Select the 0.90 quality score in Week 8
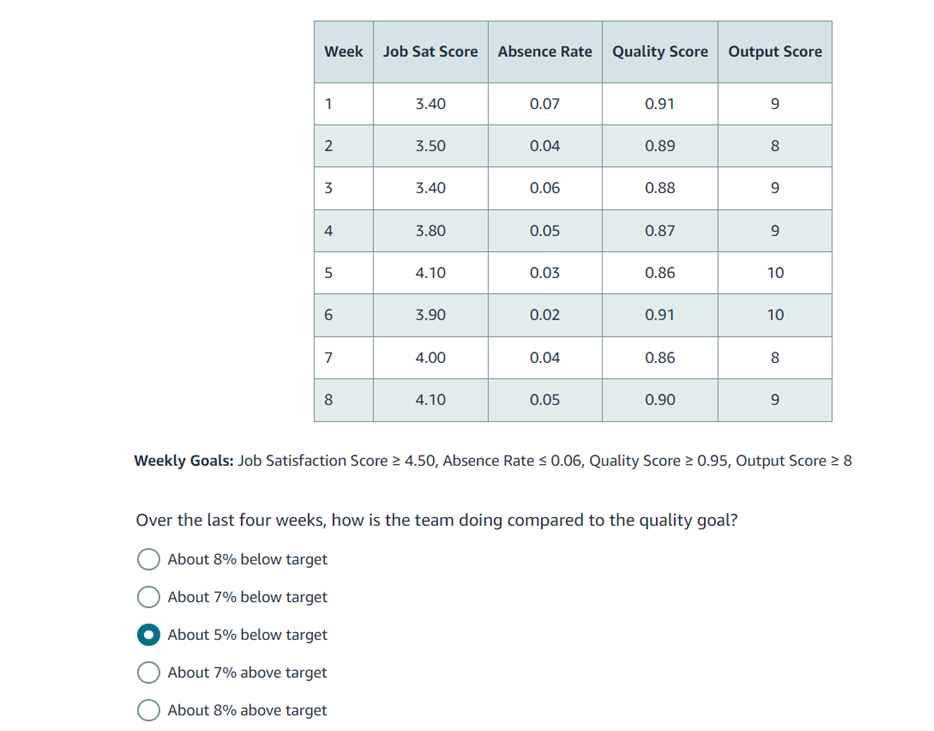Image resolution: width=934 pixels, height=731 pixels. click(x=659, y=399)
